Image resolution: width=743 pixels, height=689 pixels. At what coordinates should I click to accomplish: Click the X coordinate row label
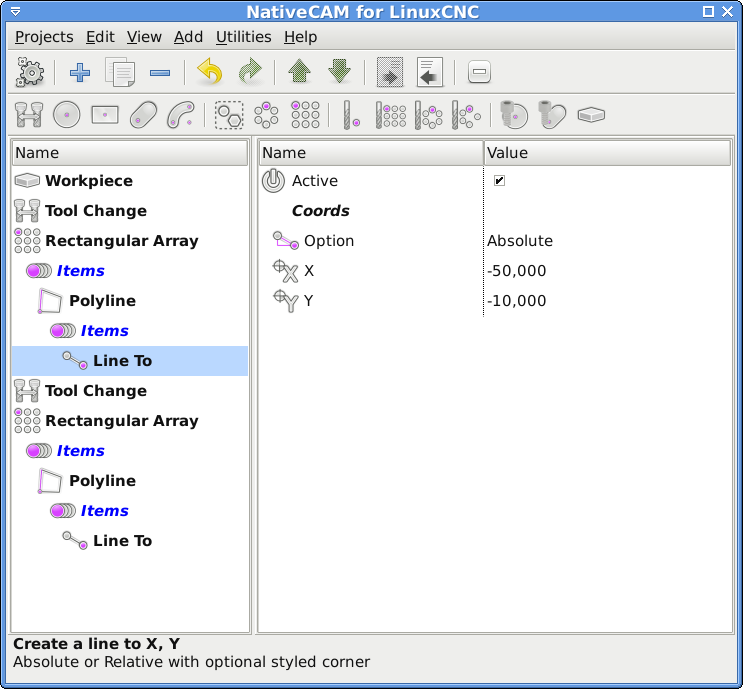coord(309,271)
